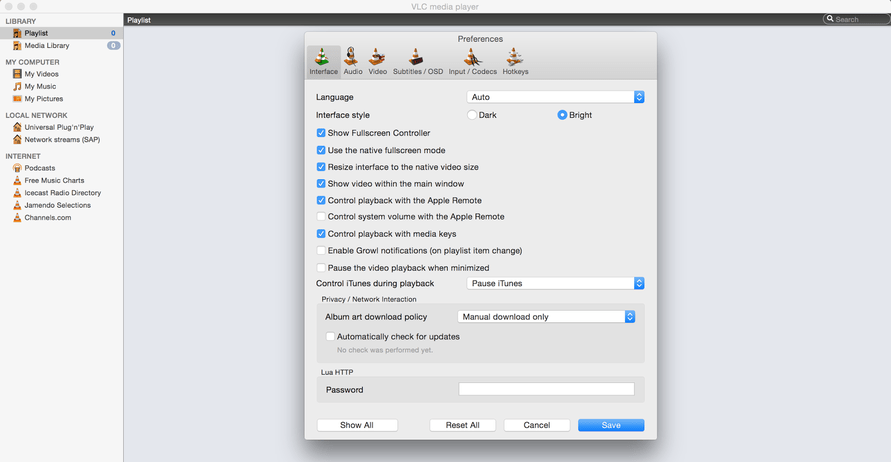
Task: Click the Channels.com cone icon
Action: coord(17,217)
